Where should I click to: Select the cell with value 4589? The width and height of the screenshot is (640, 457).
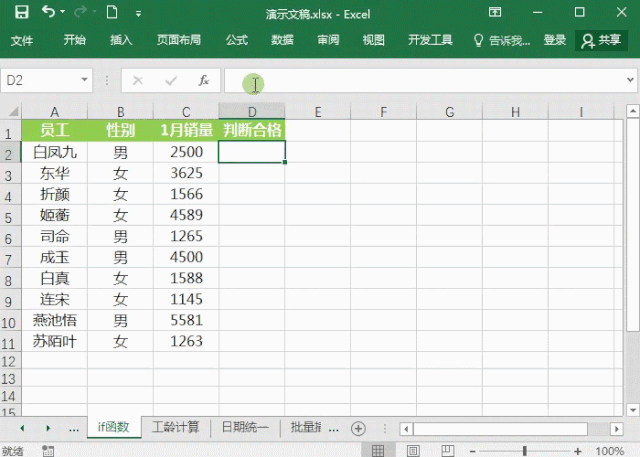click(x=186, y=215)
